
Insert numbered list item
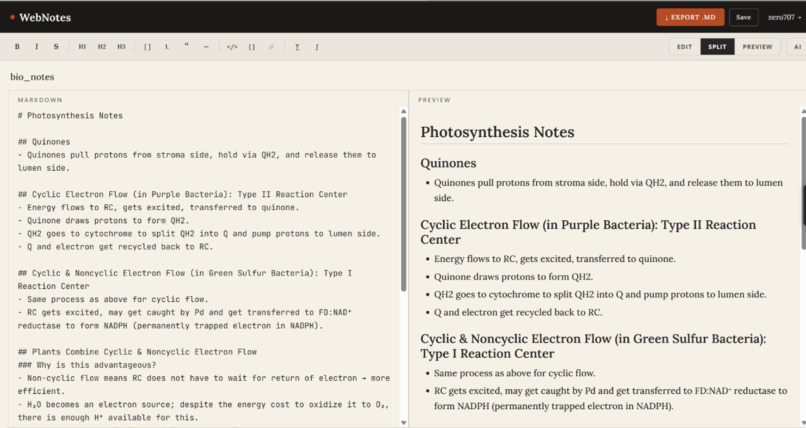click(x=167, y=47)
